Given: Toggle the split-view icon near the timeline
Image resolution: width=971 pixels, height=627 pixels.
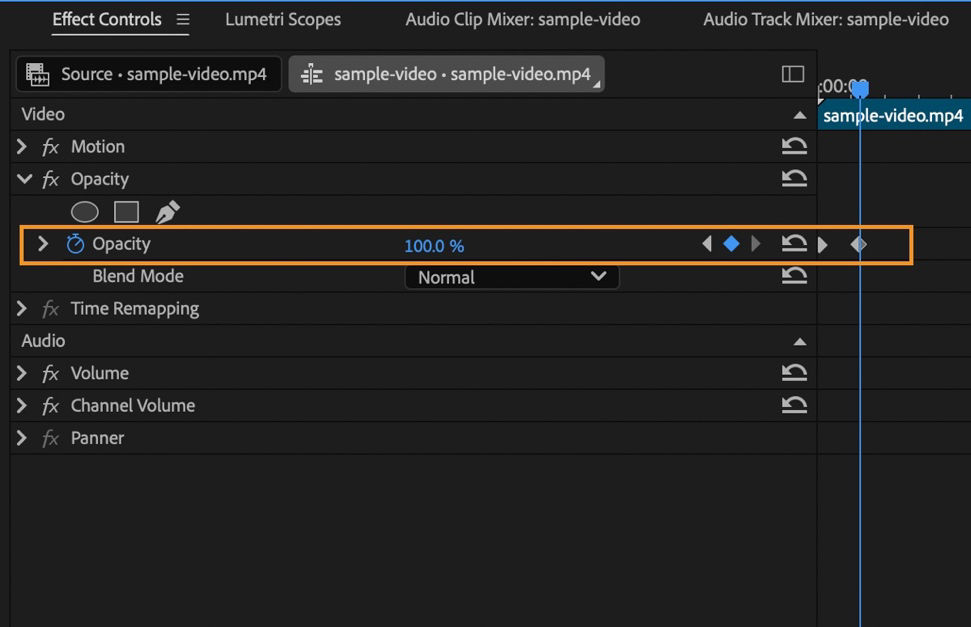Looking at the screenshot, I should coord(792,73).
